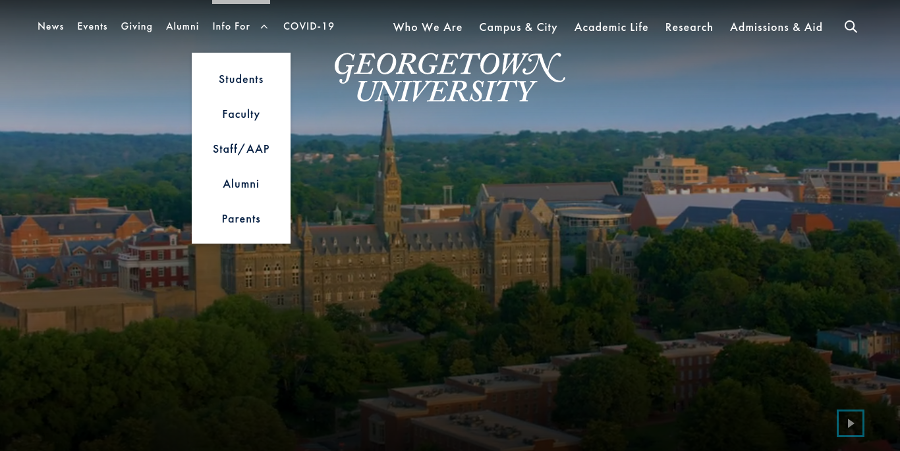Screen dimensions: 900x451
Task: Select the Academic Life menu
Action: 611,27
